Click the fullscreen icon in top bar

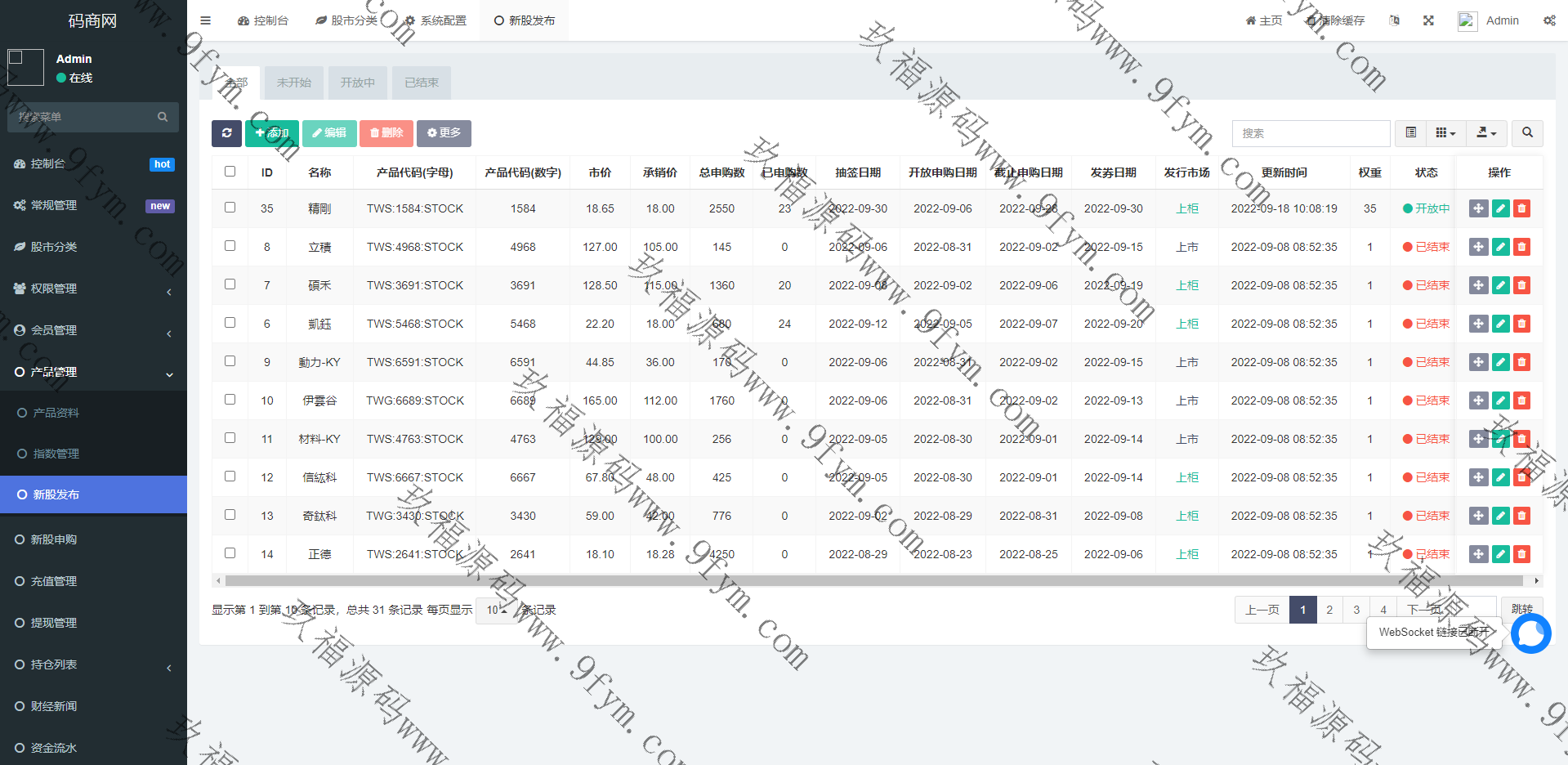(1428, 20)
